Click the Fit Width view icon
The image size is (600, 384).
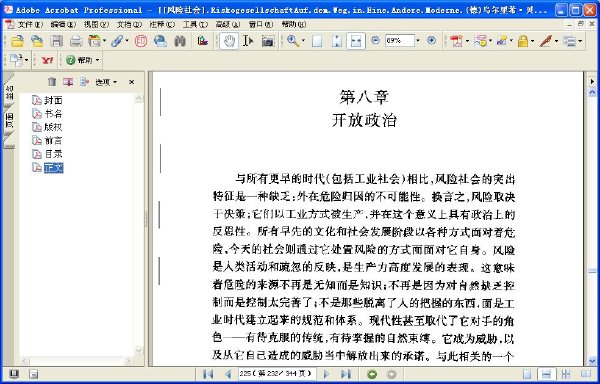[x=356, y=41]
